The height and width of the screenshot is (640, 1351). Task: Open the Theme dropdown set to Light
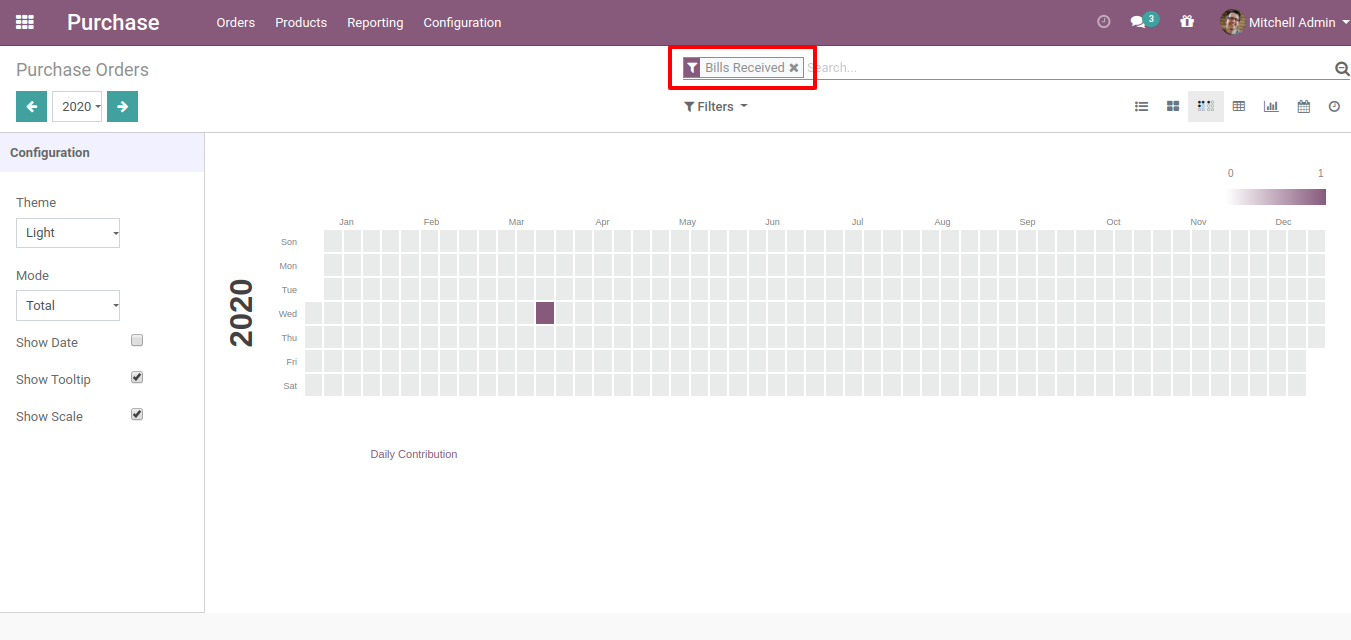(68, 233)
